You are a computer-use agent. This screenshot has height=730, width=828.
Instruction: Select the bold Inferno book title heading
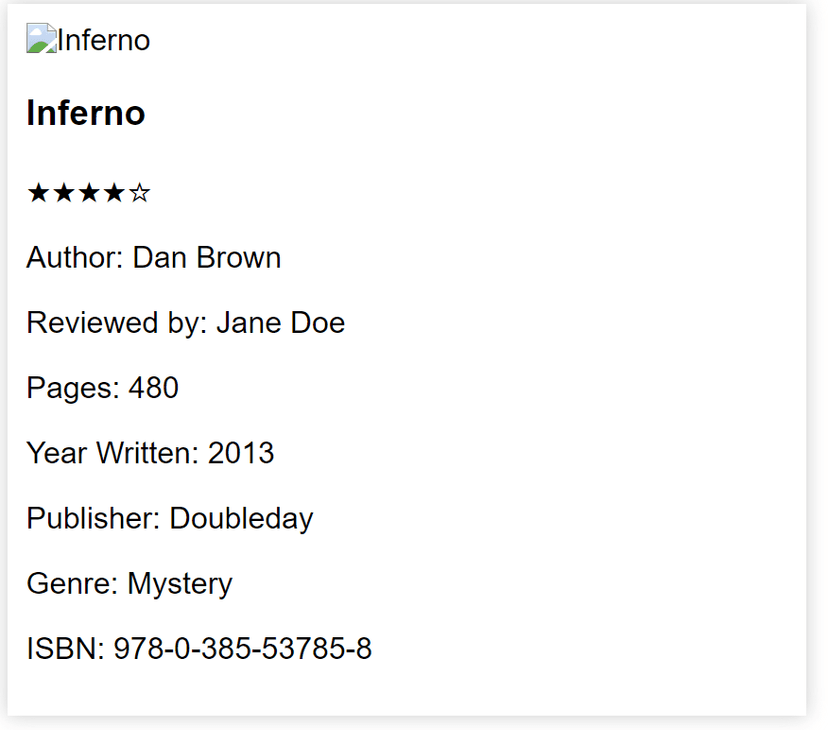pos(86,113)
